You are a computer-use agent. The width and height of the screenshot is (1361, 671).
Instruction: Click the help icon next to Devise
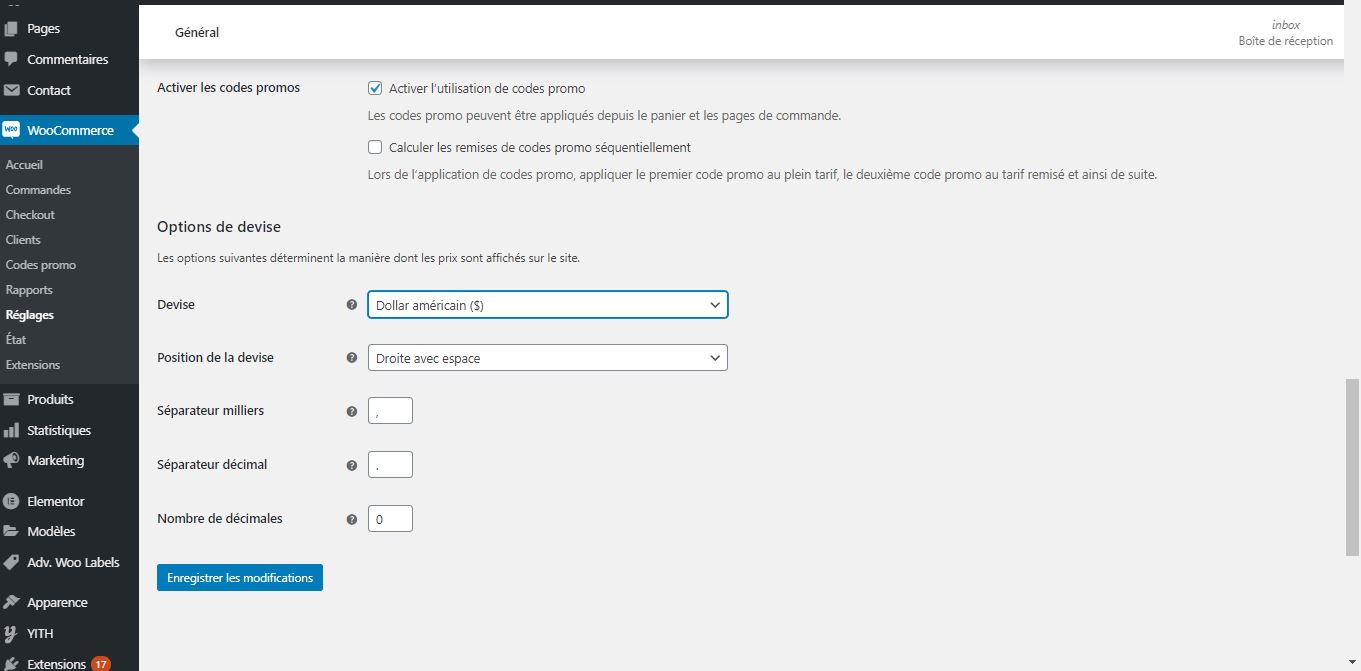(351, 304)
